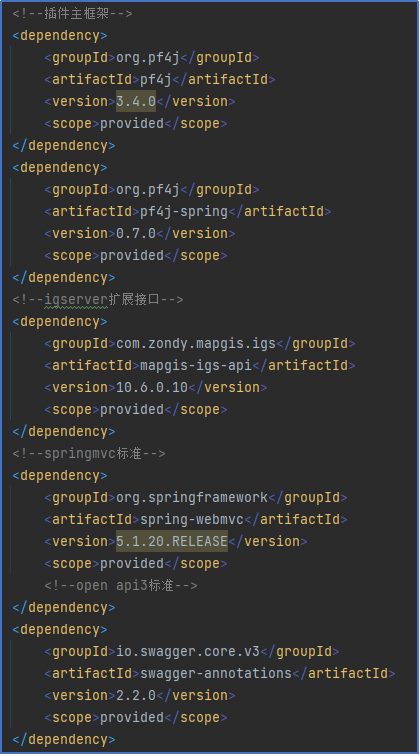420x756 pixels.
Task: Click the open api3标准 comment
Action: pyautogui.click(x=121, y=586)
